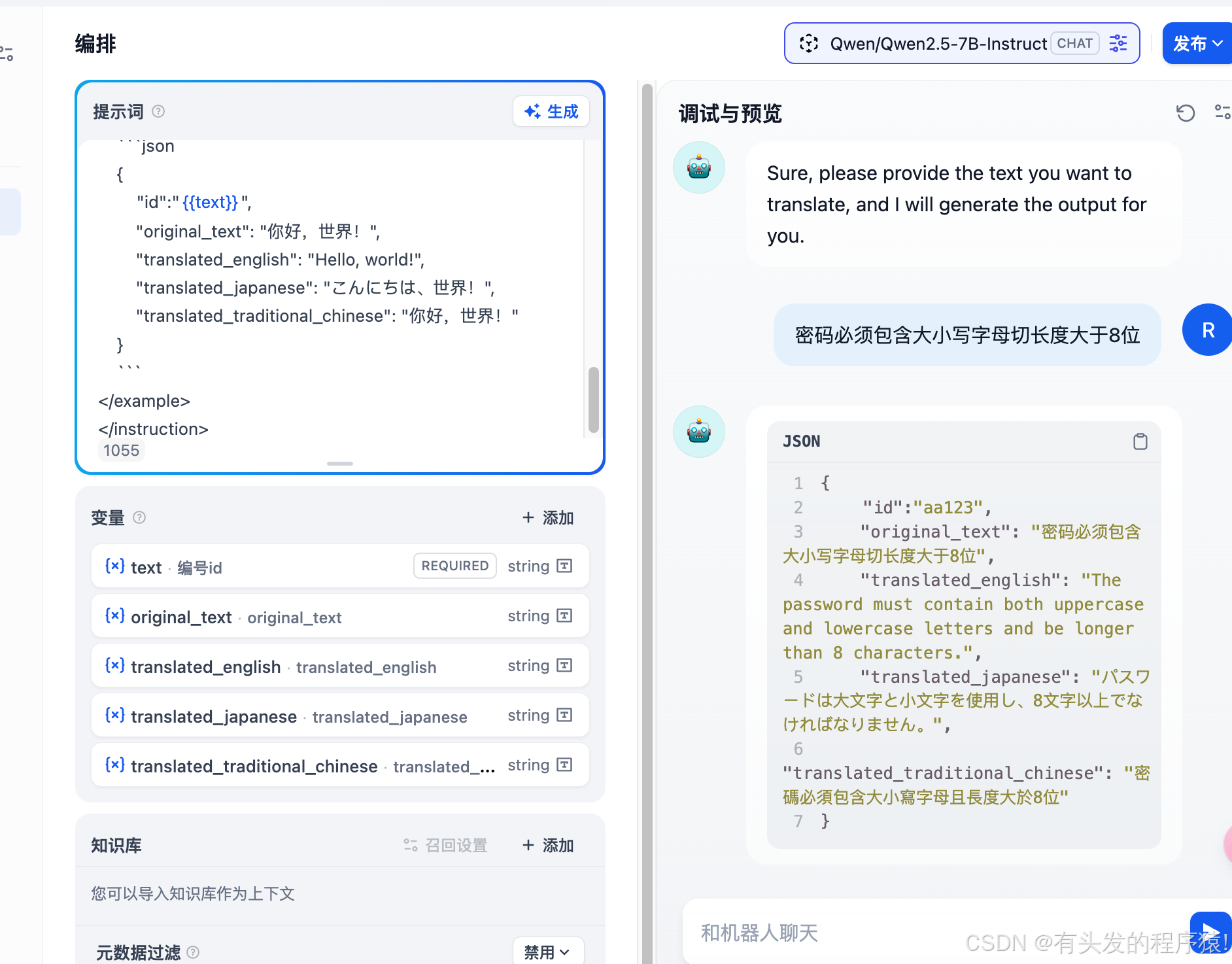Click variable icon of text row
Screen dimensions: 1232x964
pyautogui.click(x=115, y=566)
